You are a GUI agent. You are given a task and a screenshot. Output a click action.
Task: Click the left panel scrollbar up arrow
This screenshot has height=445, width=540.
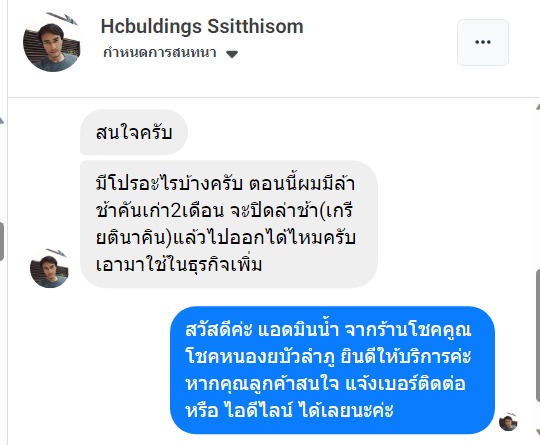pos(2,121)
